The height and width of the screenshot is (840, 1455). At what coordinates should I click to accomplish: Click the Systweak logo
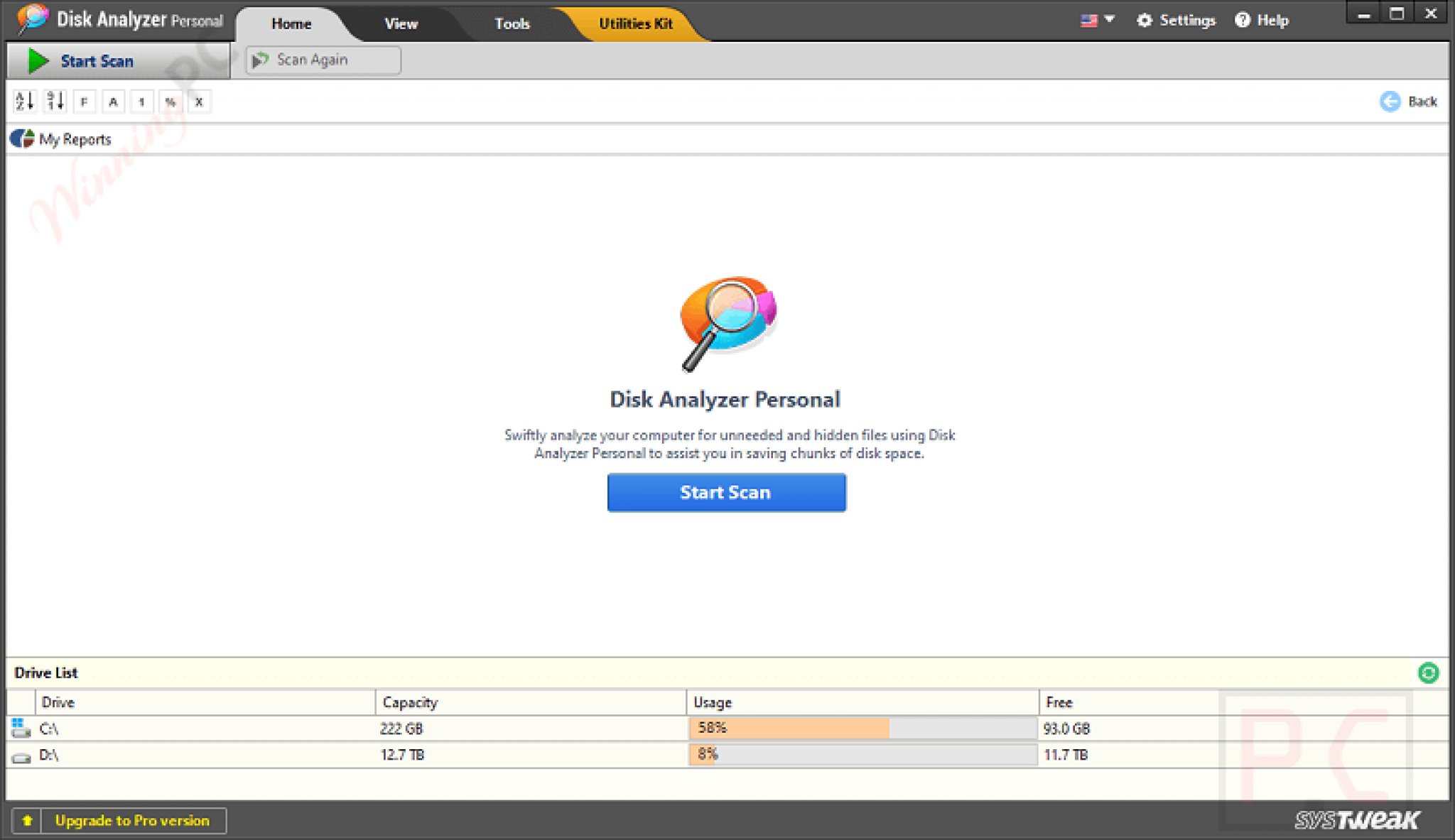pyautogui.click(x=1357, y=820)
